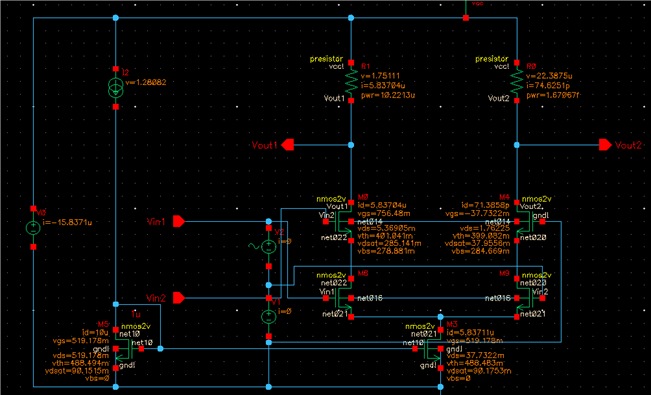This screenshot has height=395, width=651.
Task: Click the vcc pin terminal at top
Action: (x=466, y=18)
